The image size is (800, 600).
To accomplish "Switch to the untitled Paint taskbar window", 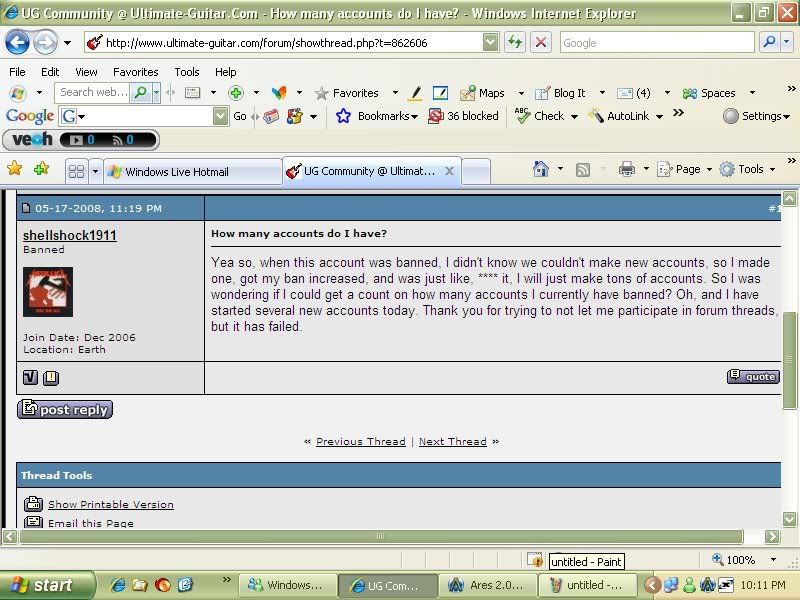I will (587, 585).
